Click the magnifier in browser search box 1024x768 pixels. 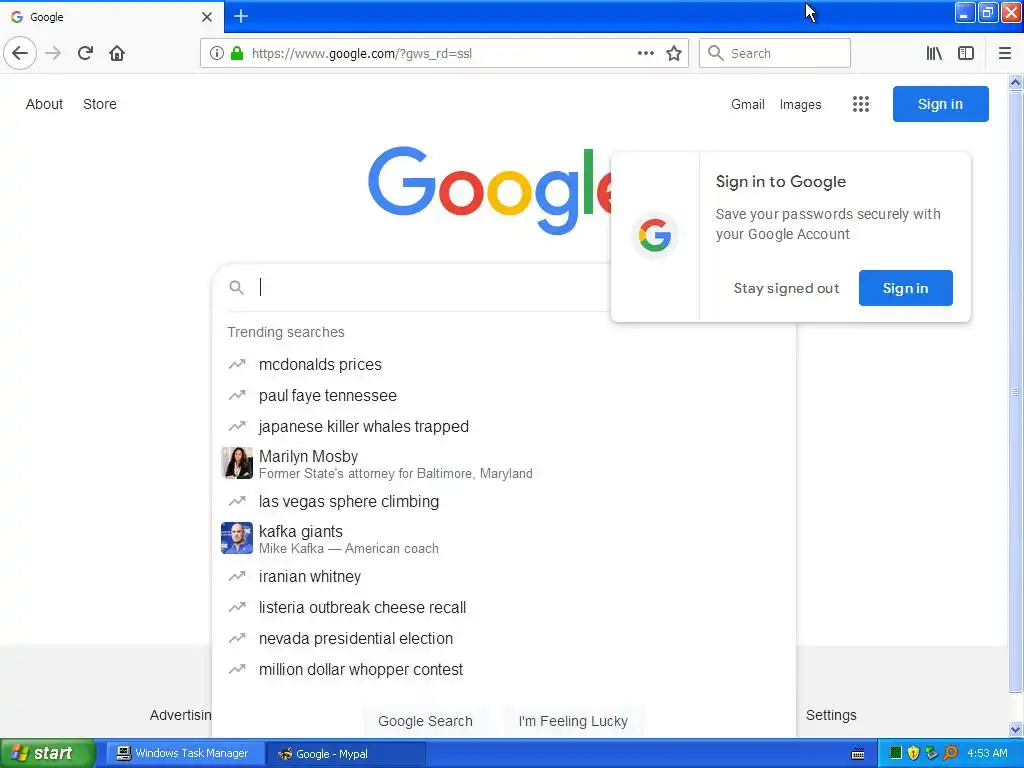pyautogui.click(x=716, y=53)
